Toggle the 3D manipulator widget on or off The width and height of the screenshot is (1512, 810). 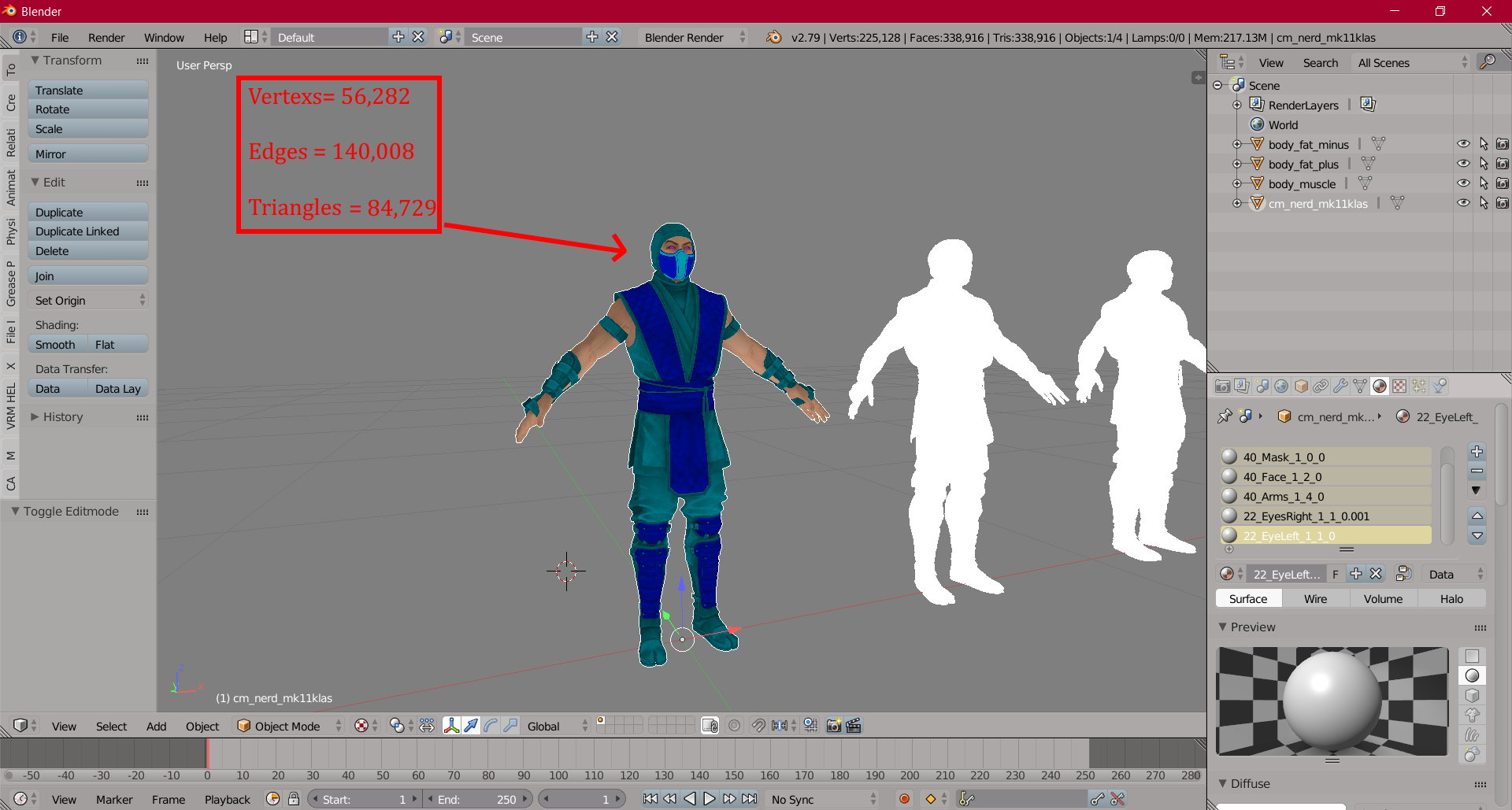tap(451, 726)
